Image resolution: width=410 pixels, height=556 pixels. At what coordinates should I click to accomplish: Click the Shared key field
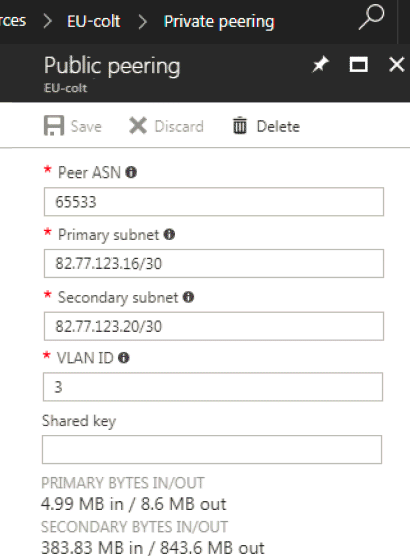(x=212, y=450)
